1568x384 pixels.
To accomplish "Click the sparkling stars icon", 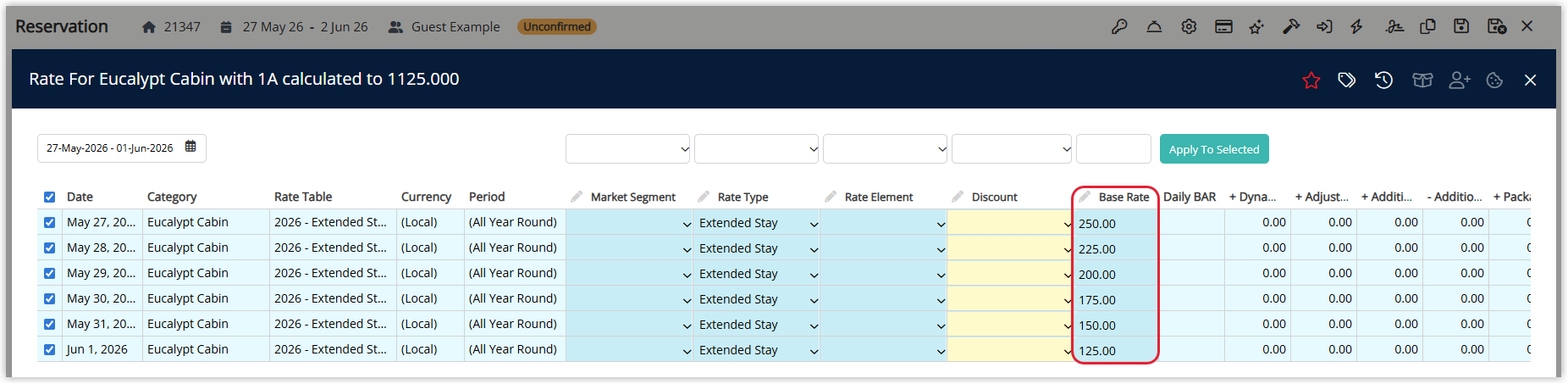I will 1256,27.
